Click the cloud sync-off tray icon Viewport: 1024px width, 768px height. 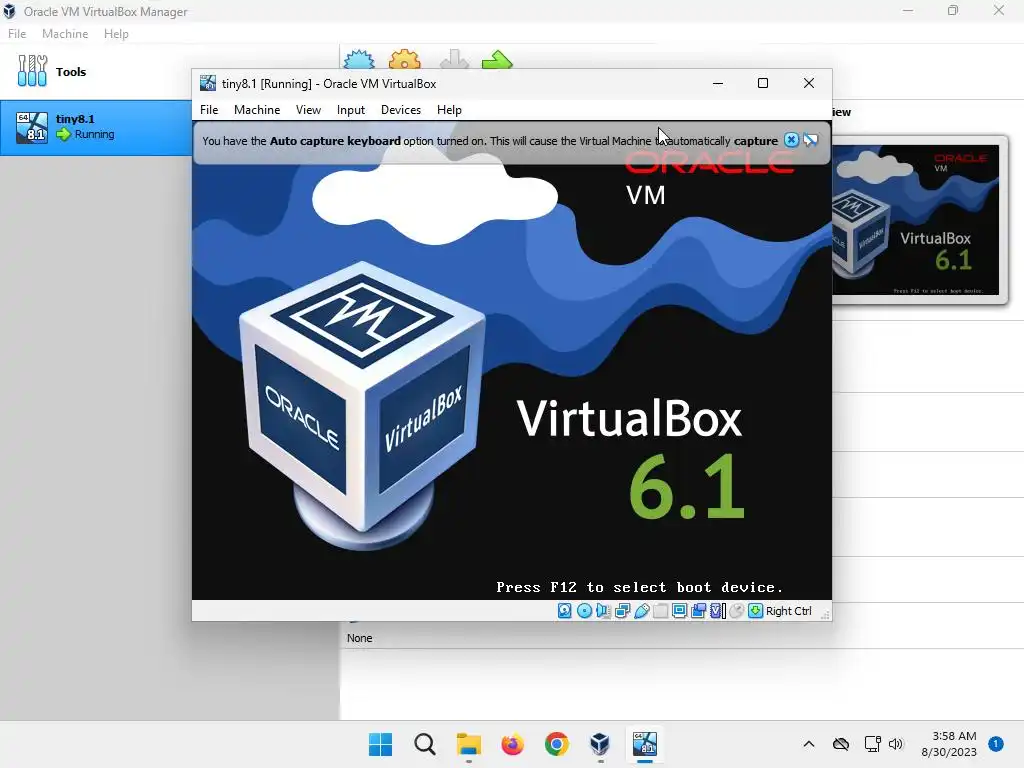841,744
